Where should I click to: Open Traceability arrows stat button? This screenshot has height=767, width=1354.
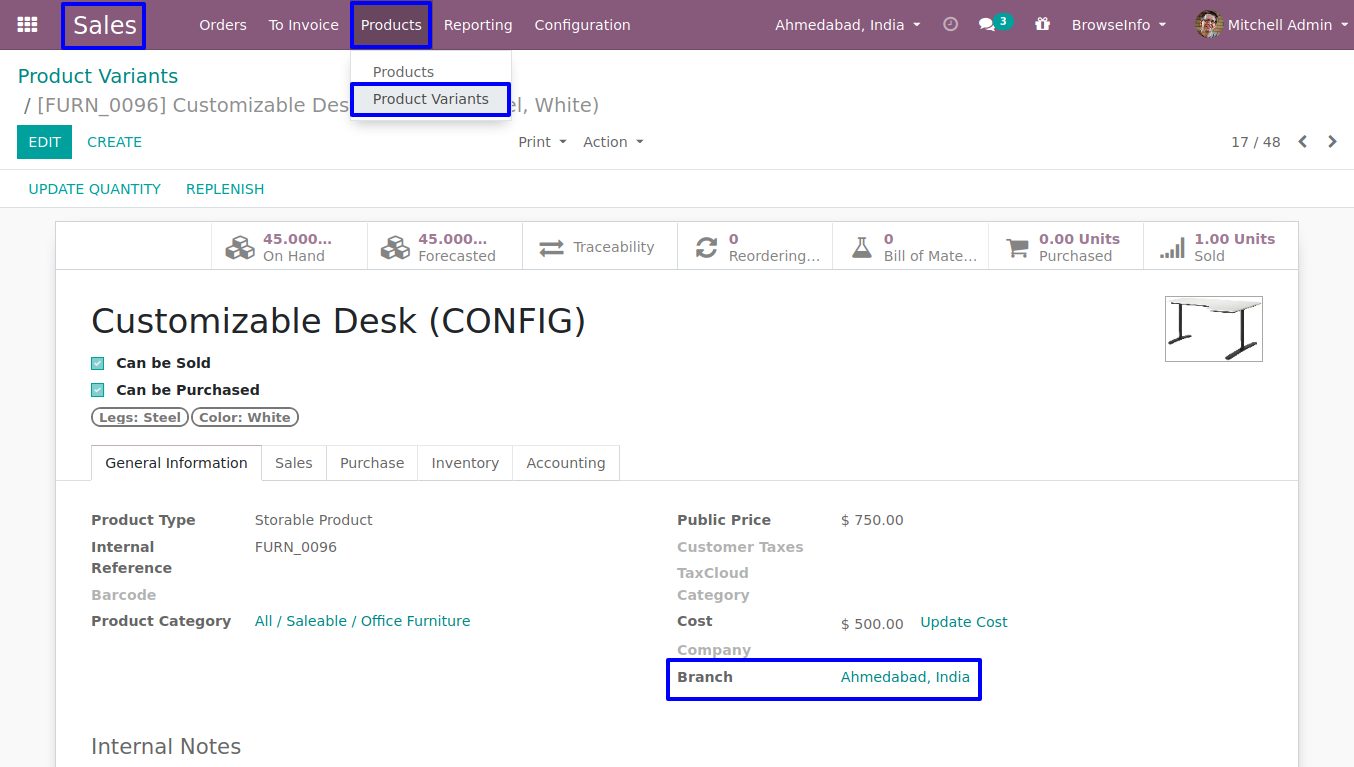[552, 247]
